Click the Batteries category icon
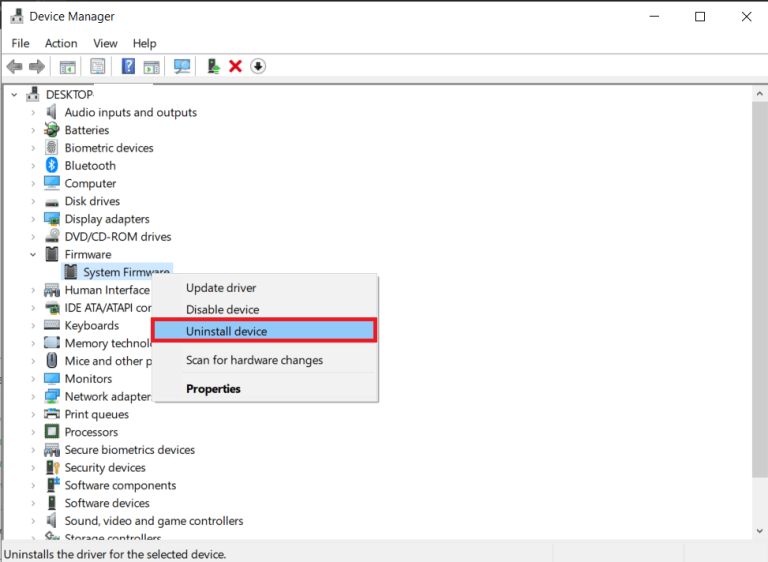 coord(52,130)
